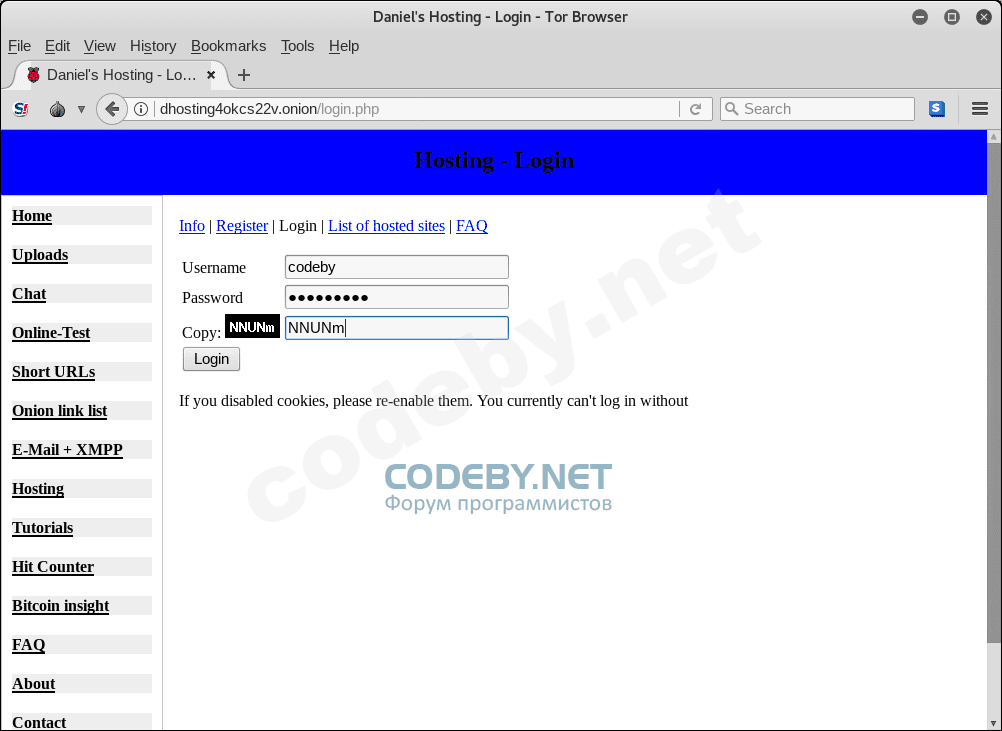Open Hosting in sidebar
This screenshot has height=731, width=1002.
(x=38, y=489)
